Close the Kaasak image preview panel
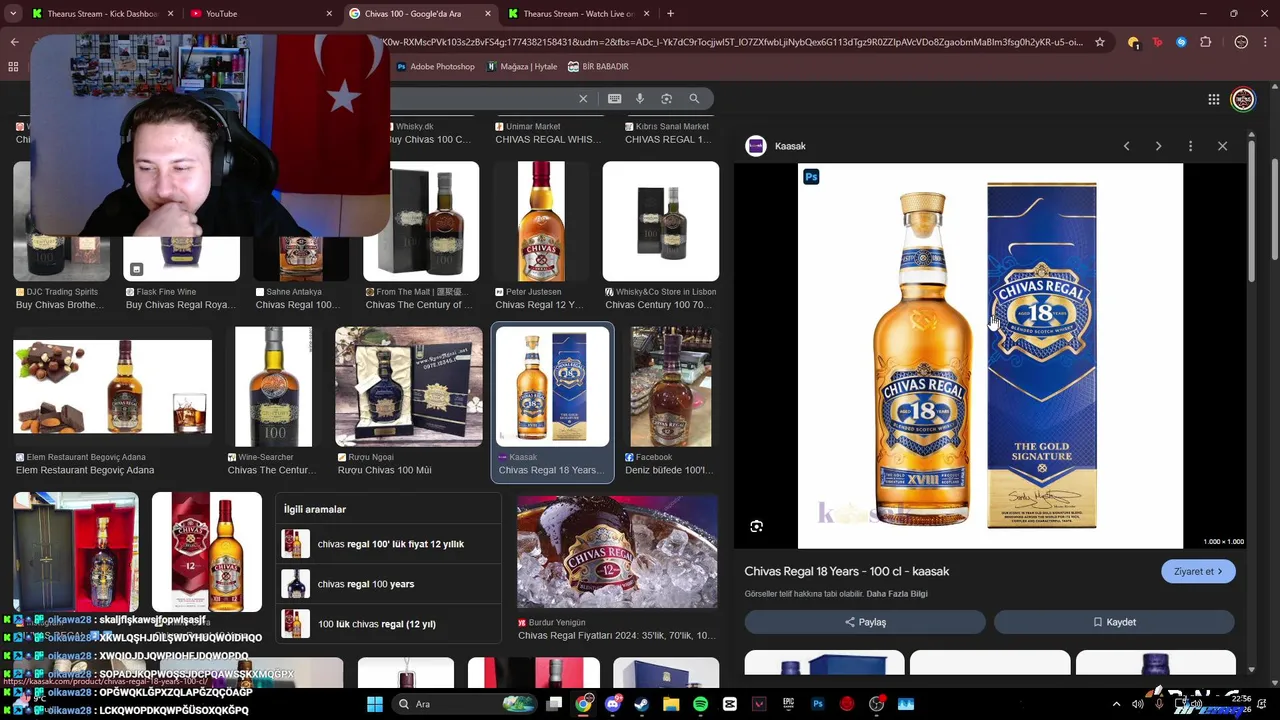This screenshot has width=1280, height=720. (1222, 146)
